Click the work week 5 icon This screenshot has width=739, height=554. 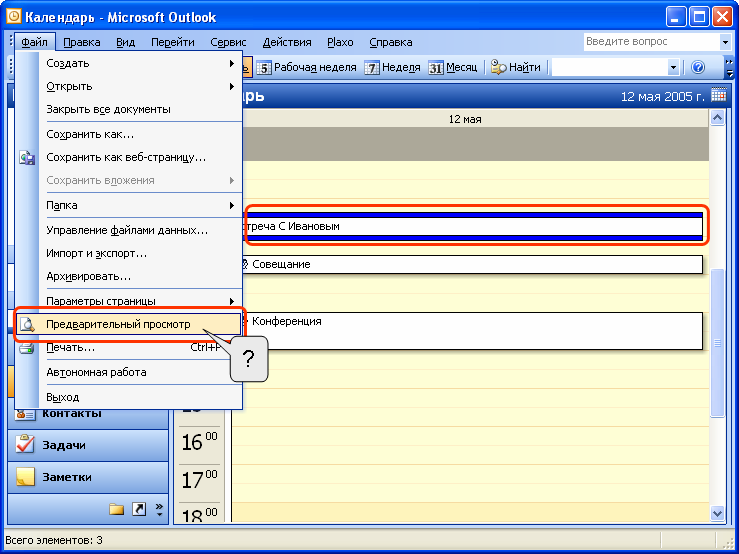click(264, 68)
